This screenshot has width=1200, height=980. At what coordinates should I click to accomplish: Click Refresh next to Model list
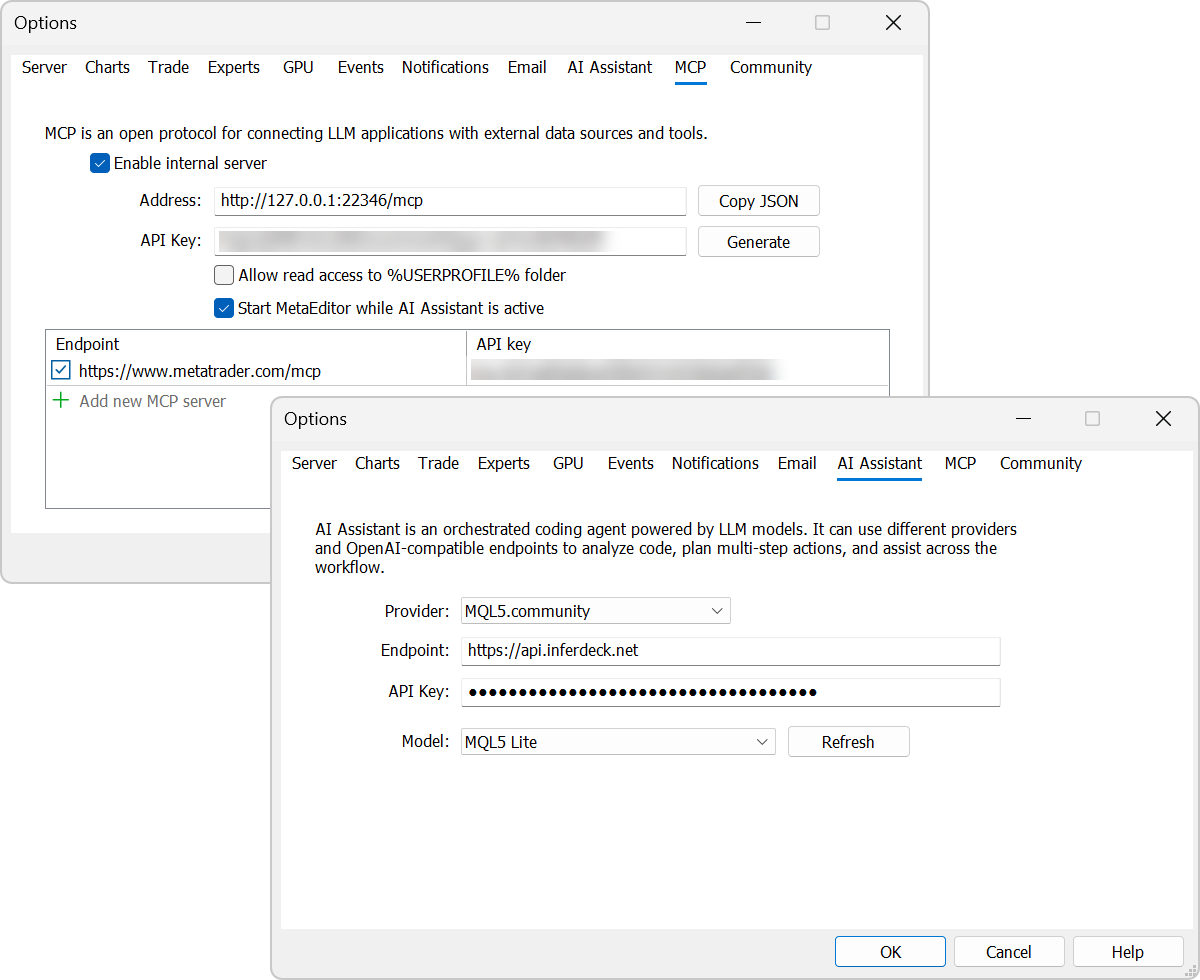(848, 742)
